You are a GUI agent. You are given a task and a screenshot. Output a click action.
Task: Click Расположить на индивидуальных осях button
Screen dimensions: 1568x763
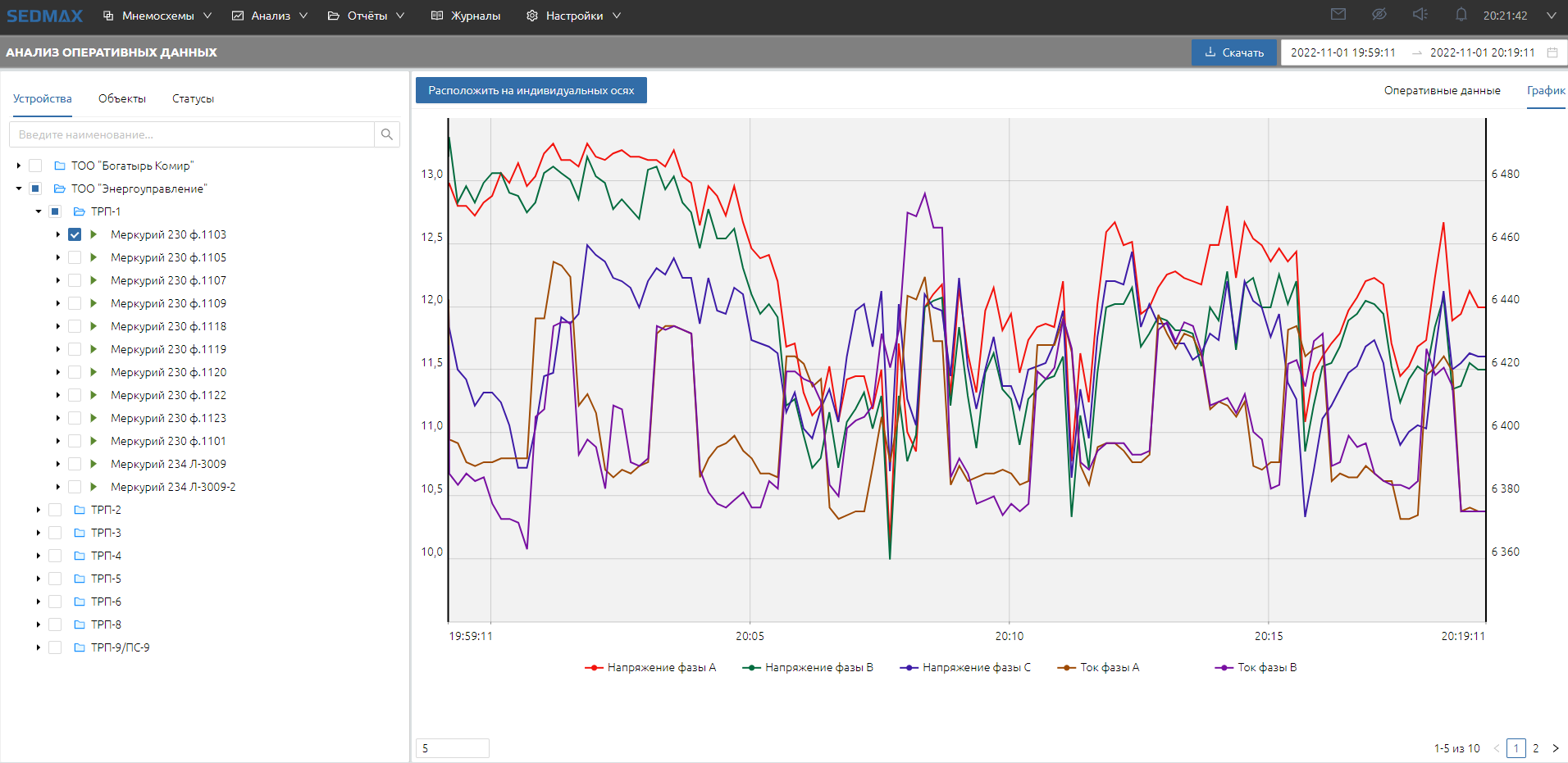(x=531, y=90)
